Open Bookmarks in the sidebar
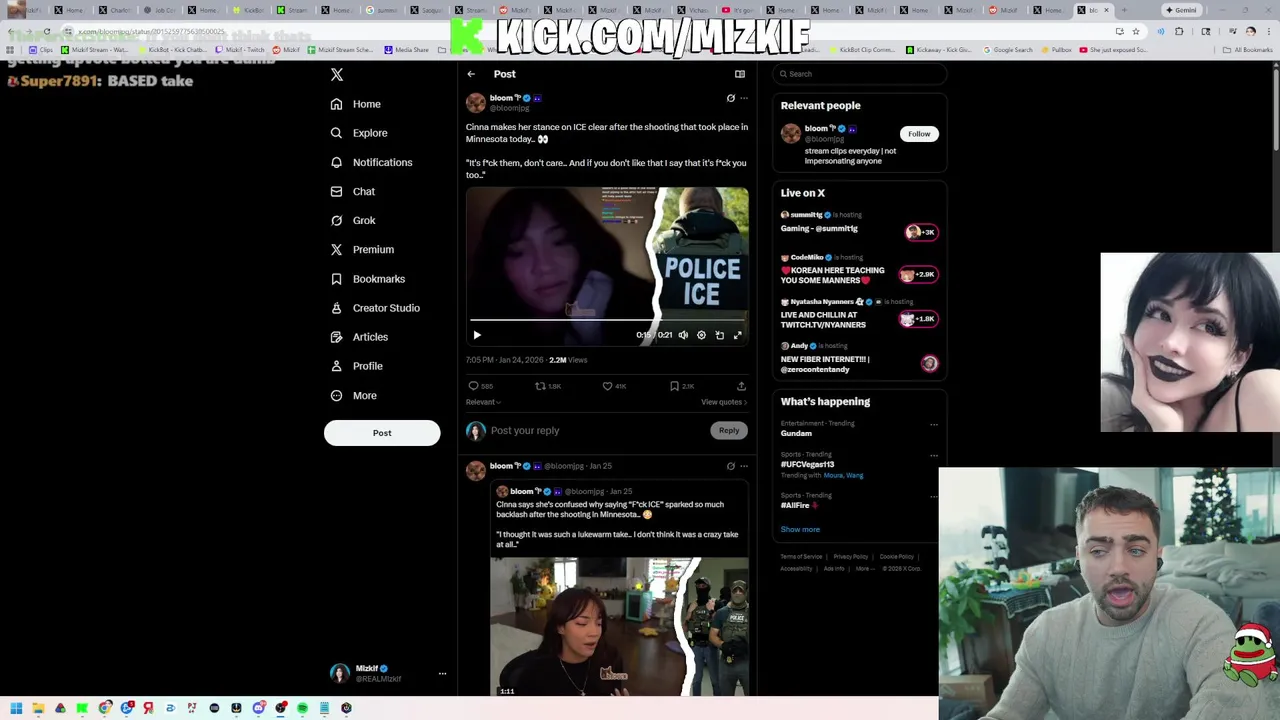Image resolution: width=1280 pixels, height=720 pixels. tap(367, 279)
